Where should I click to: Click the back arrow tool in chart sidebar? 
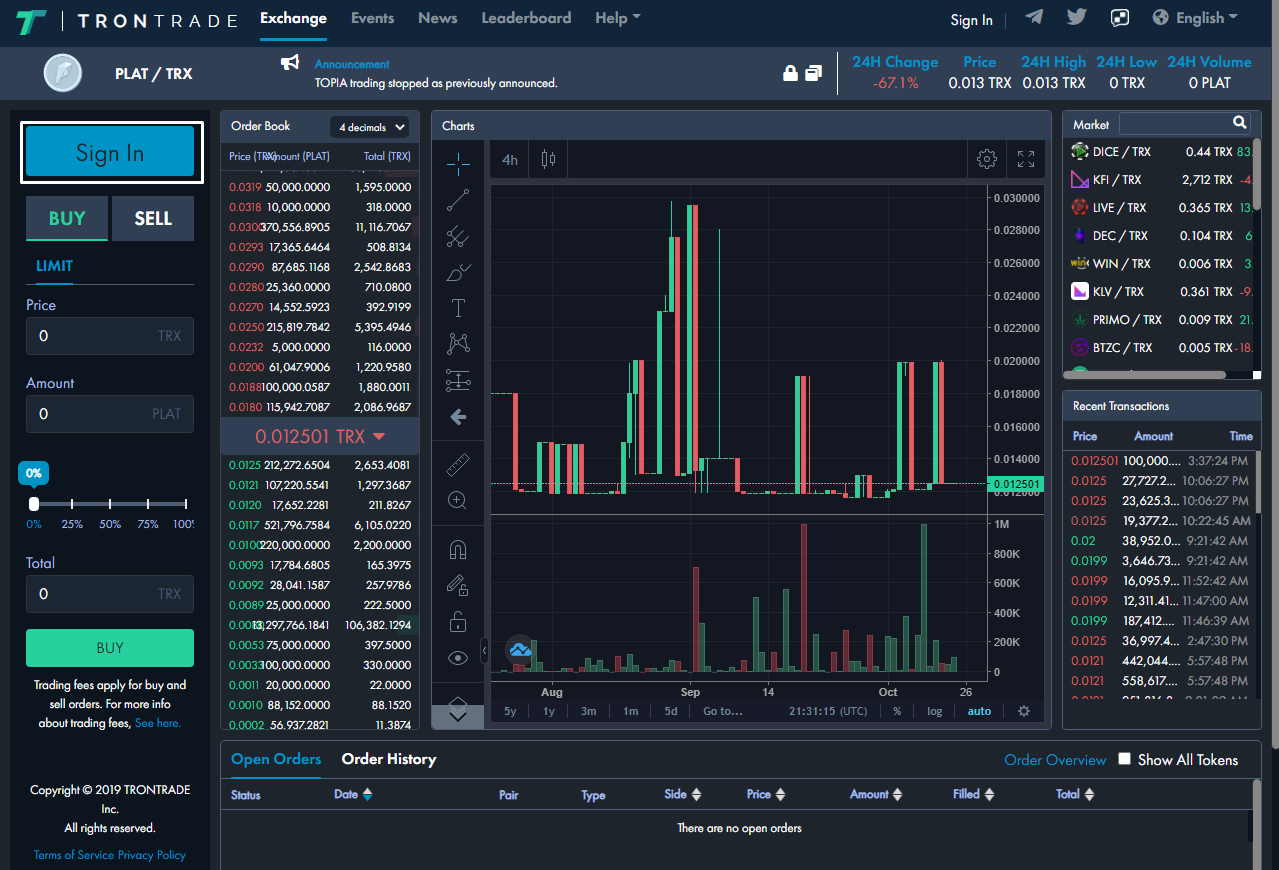458,417
